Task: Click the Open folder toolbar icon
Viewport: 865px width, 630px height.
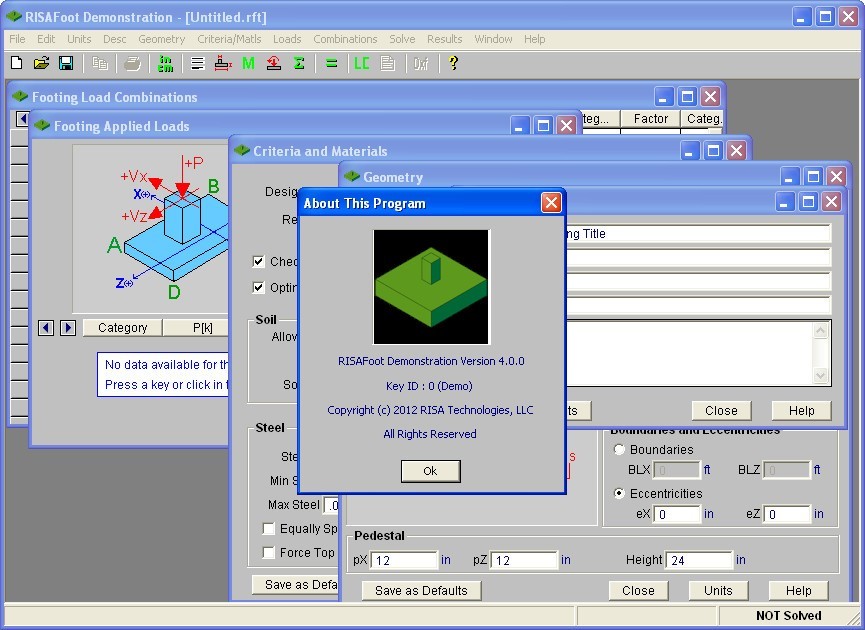Action: point(41,63)
